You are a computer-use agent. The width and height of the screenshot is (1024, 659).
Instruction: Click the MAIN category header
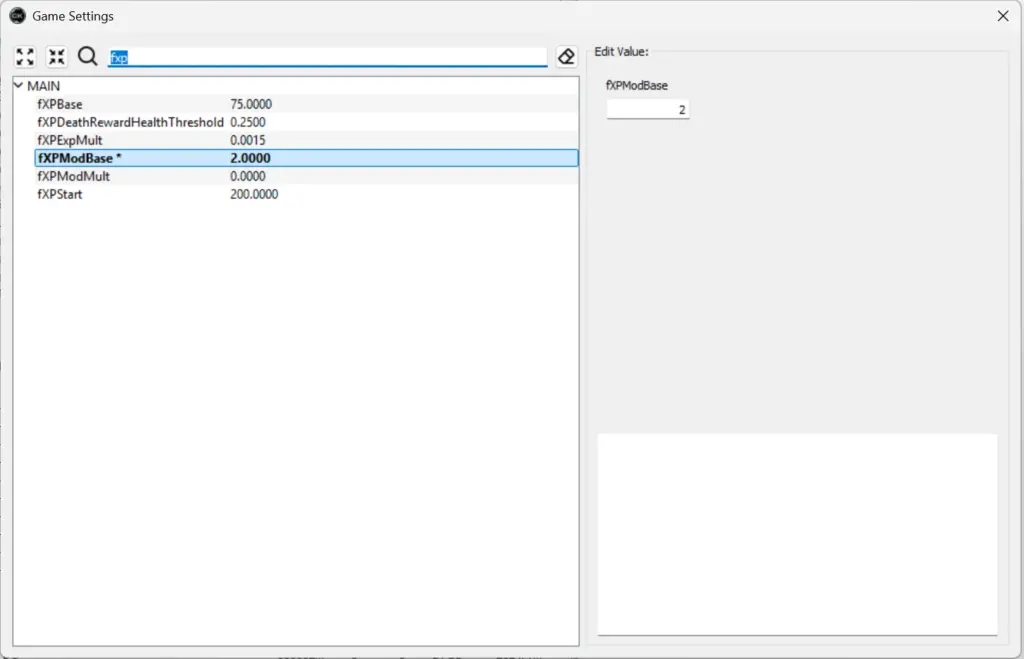(43, 86)
